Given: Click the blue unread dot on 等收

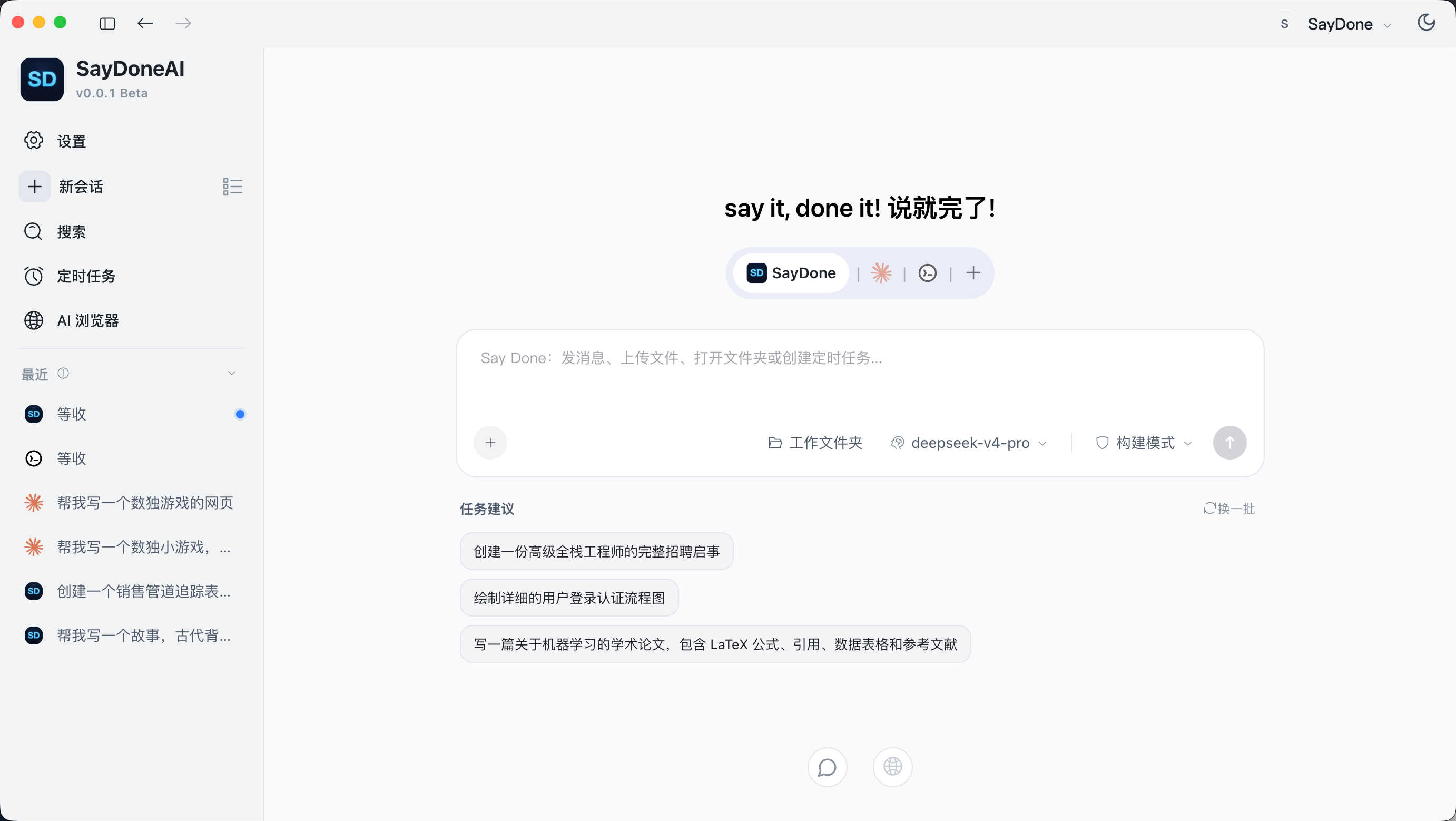Looking at the screenshot, I should pyautogui.click(x=240, y=414).
